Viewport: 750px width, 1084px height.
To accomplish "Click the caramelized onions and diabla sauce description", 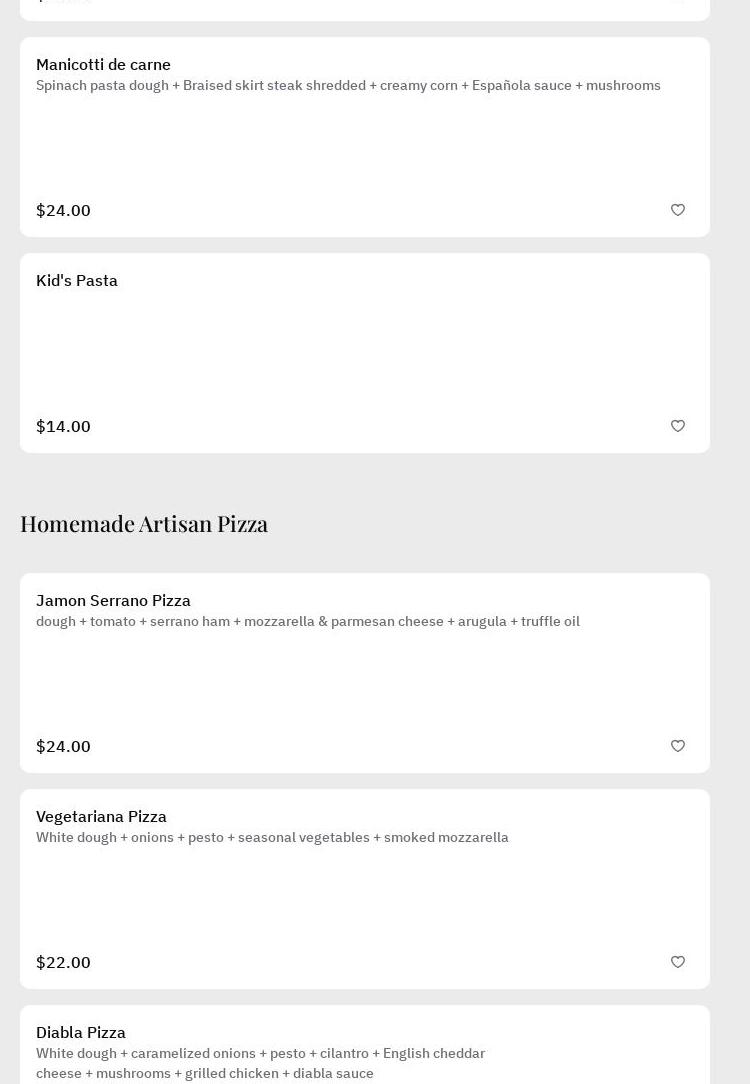I will [260, 1063].
